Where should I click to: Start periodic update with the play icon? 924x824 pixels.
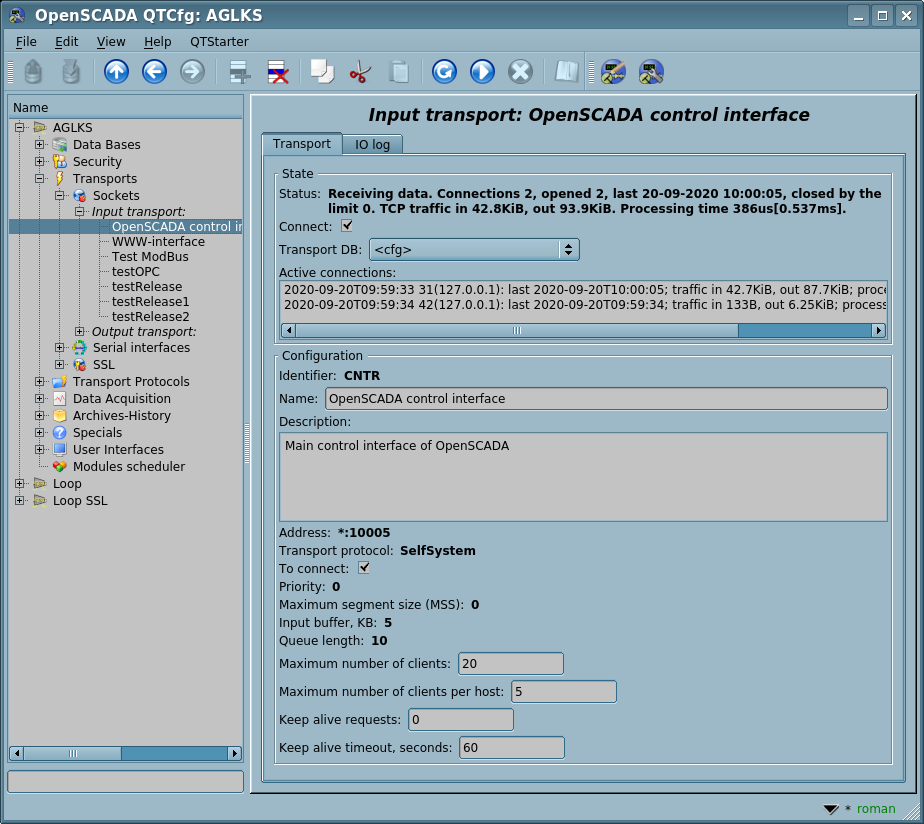482,72
